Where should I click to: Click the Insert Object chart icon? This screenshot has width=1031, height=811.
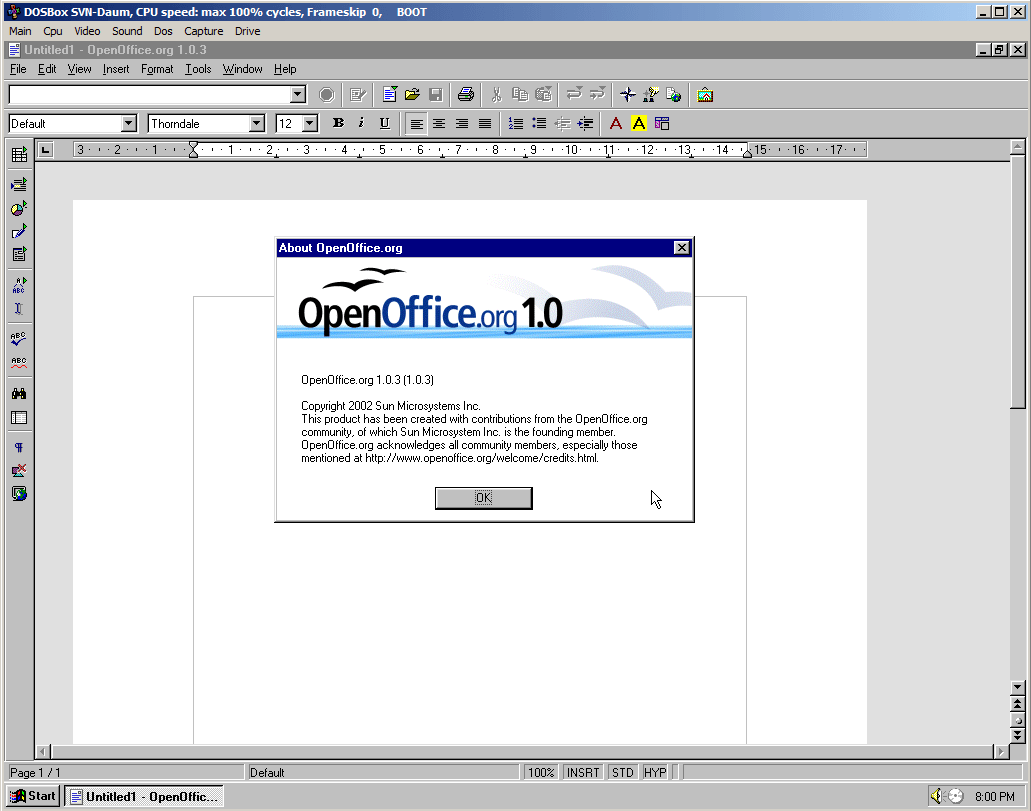[19, 209]
